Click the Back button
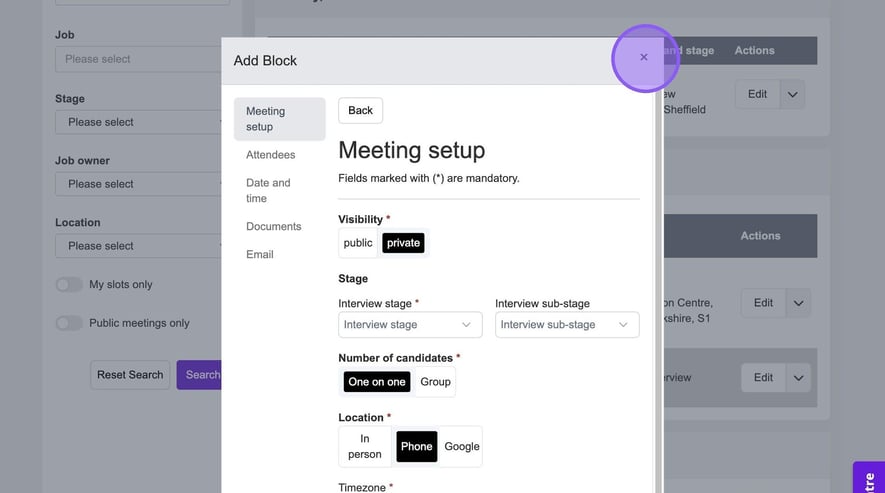The height and width of the screenshot is (493, 885). (360, 111)
